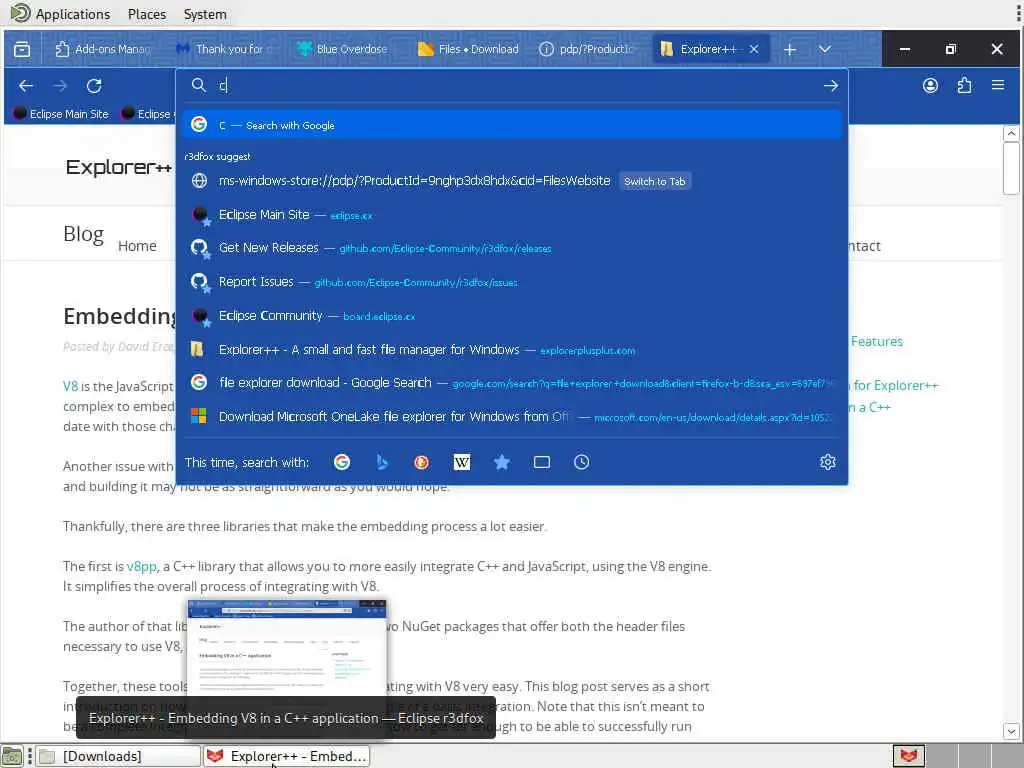The width and height of the screenshot is (1024, 768).
Task: Click the address bar input field
Action: click(x=516, y=86)
